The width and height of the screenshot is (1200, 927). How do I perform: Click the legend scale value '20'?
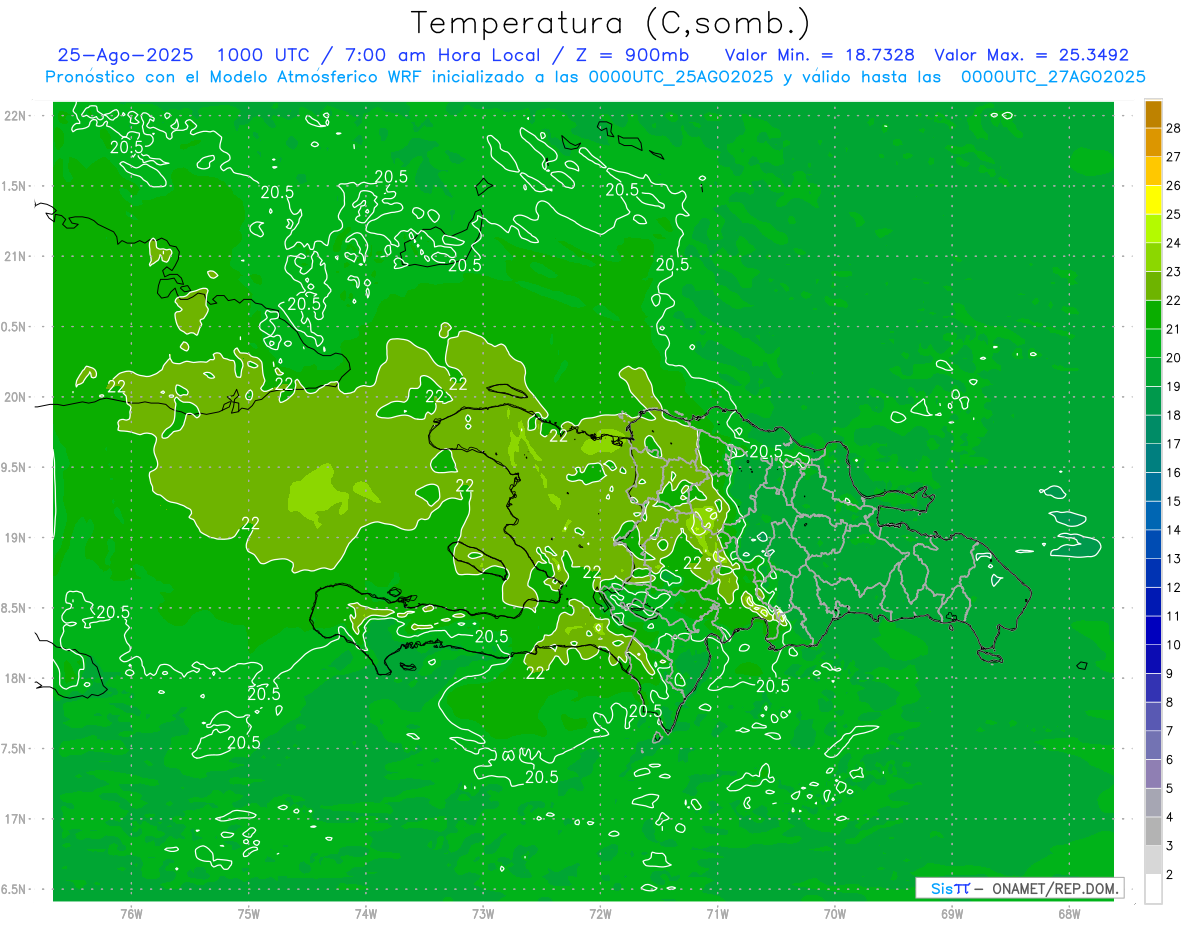point(1175,358)
